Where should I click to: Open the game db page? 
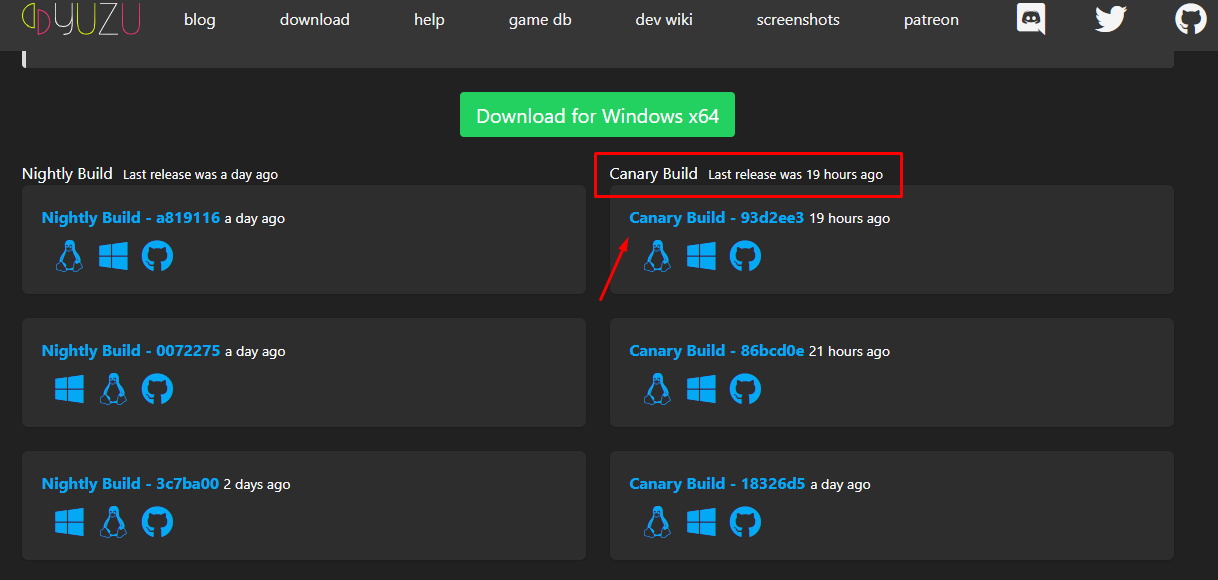pos(540,20)
